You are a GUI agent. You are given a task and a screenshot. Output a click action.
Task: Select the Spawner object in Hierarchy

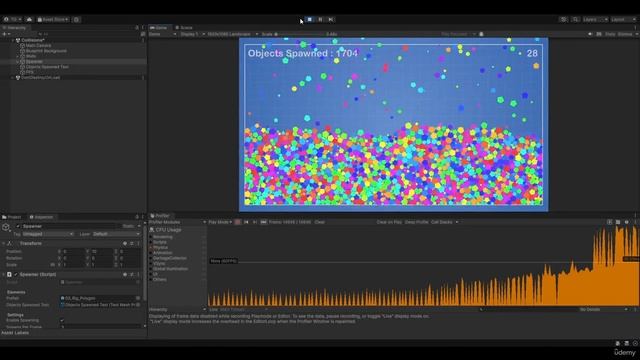point(34,62)
